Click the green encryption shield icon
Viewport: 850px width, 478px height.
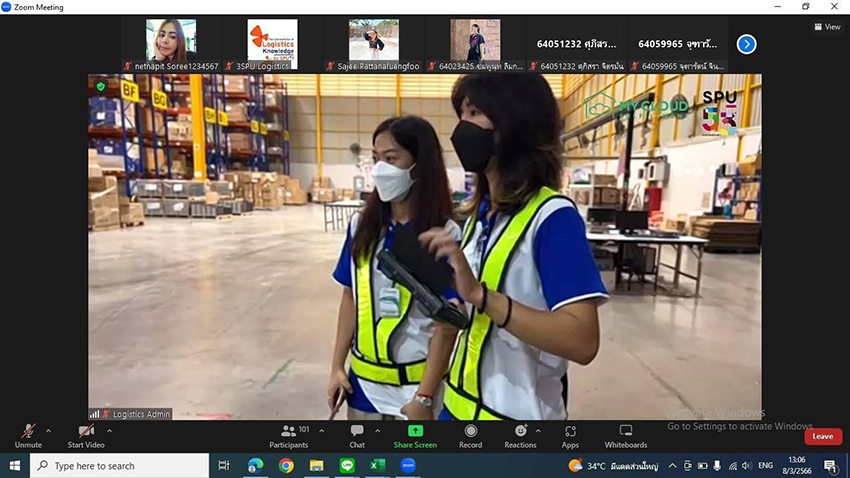coord(100,86)
